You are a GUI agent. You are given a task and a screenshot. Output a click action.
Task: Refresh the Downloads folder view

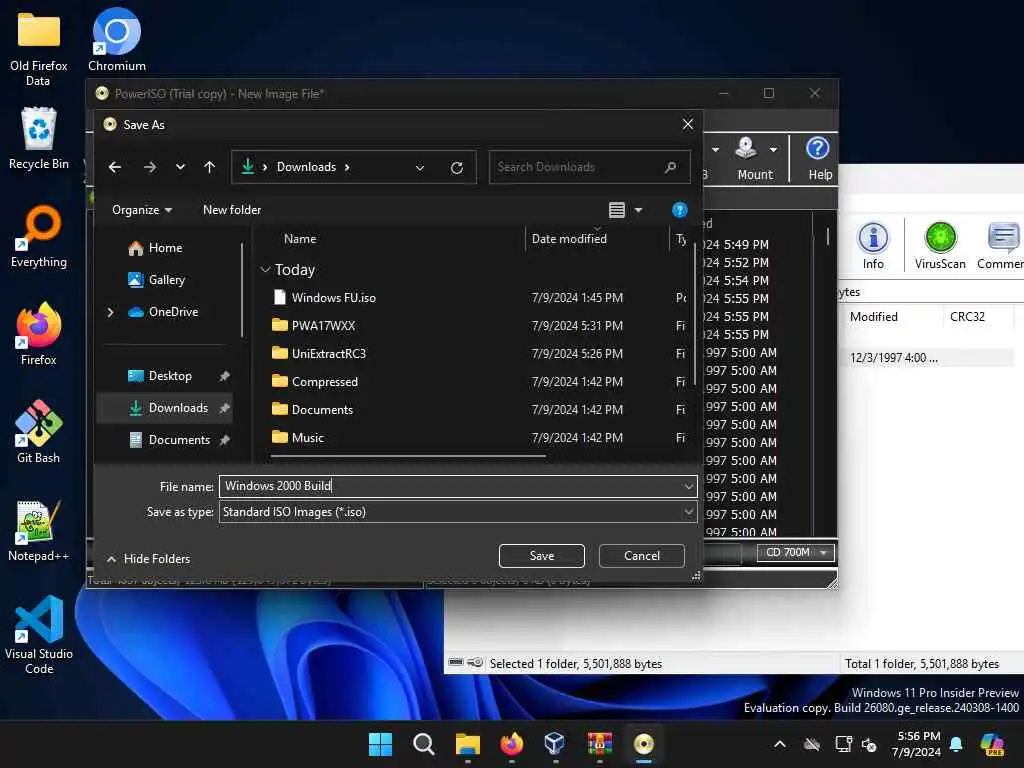pos(457,168)
